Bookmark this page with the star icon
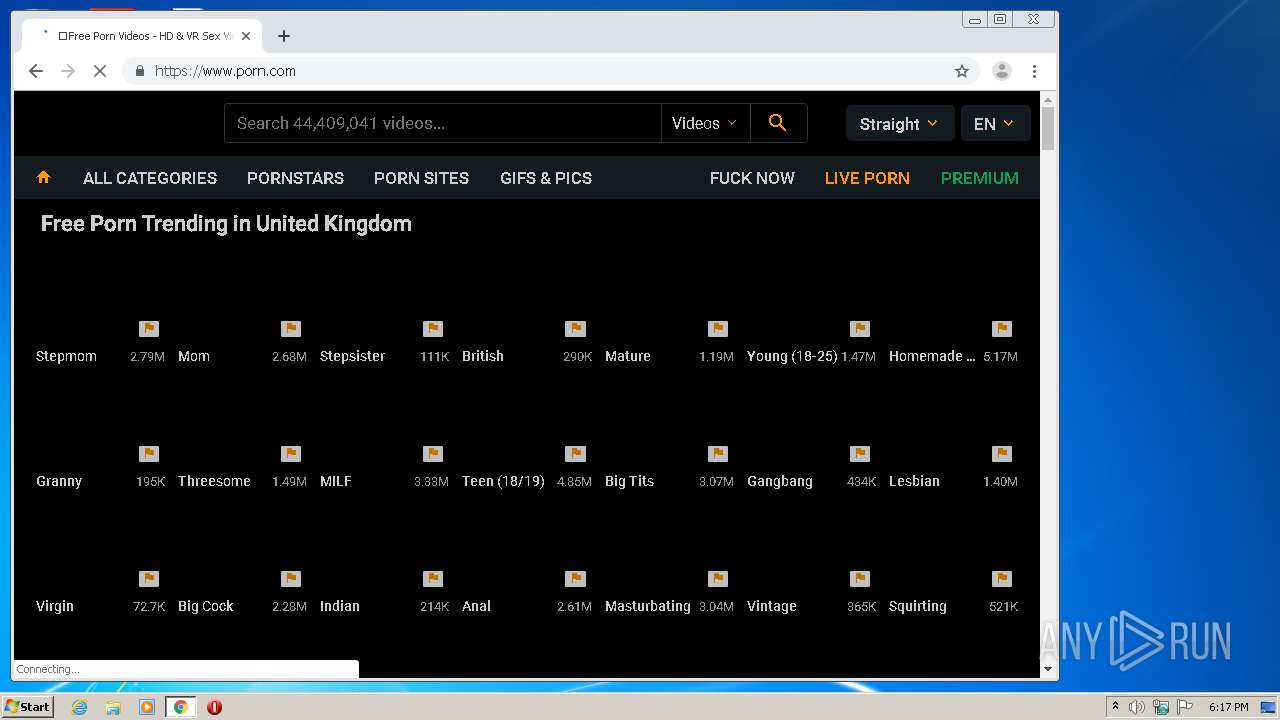The height and width of the screenshot is (720, 1280). pos(962,71)
